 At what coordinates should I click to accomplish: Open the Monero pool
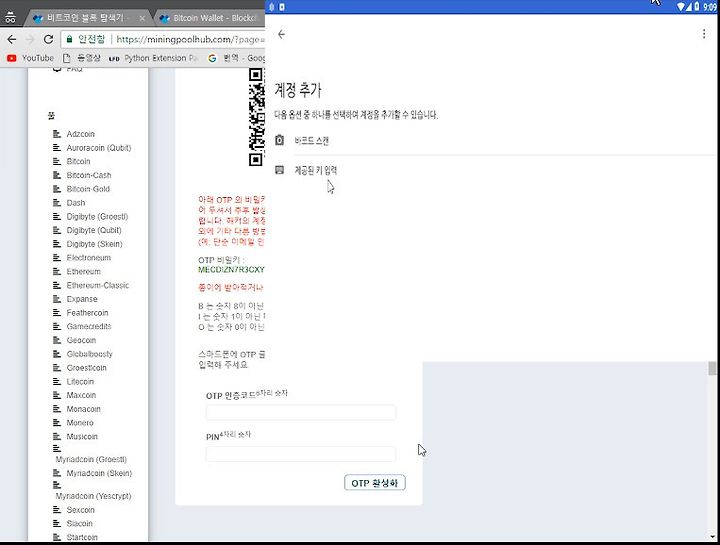(x=80, y=423)
